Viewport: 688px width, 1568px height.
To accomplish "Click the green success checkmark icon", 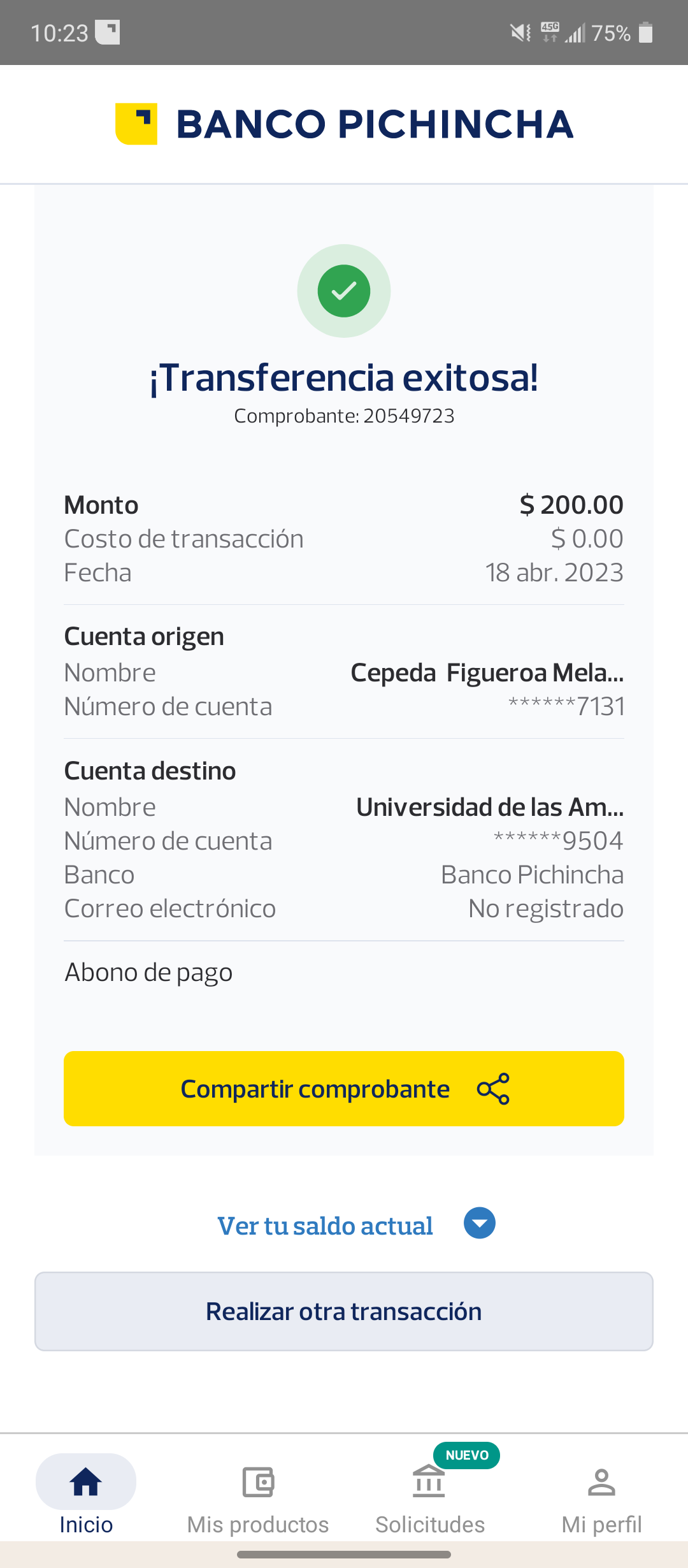I will (x=344, y=291).
